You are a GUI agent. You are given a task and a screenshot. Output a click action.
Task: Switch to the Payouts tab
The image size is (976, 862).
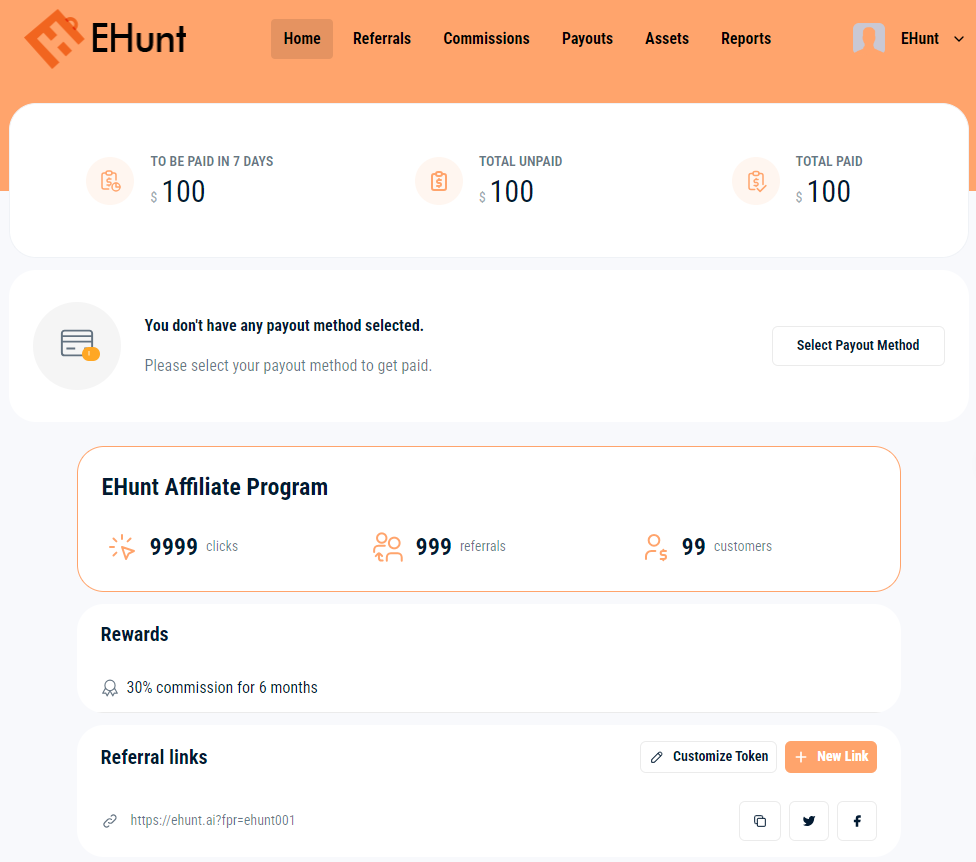pos(587,39)
